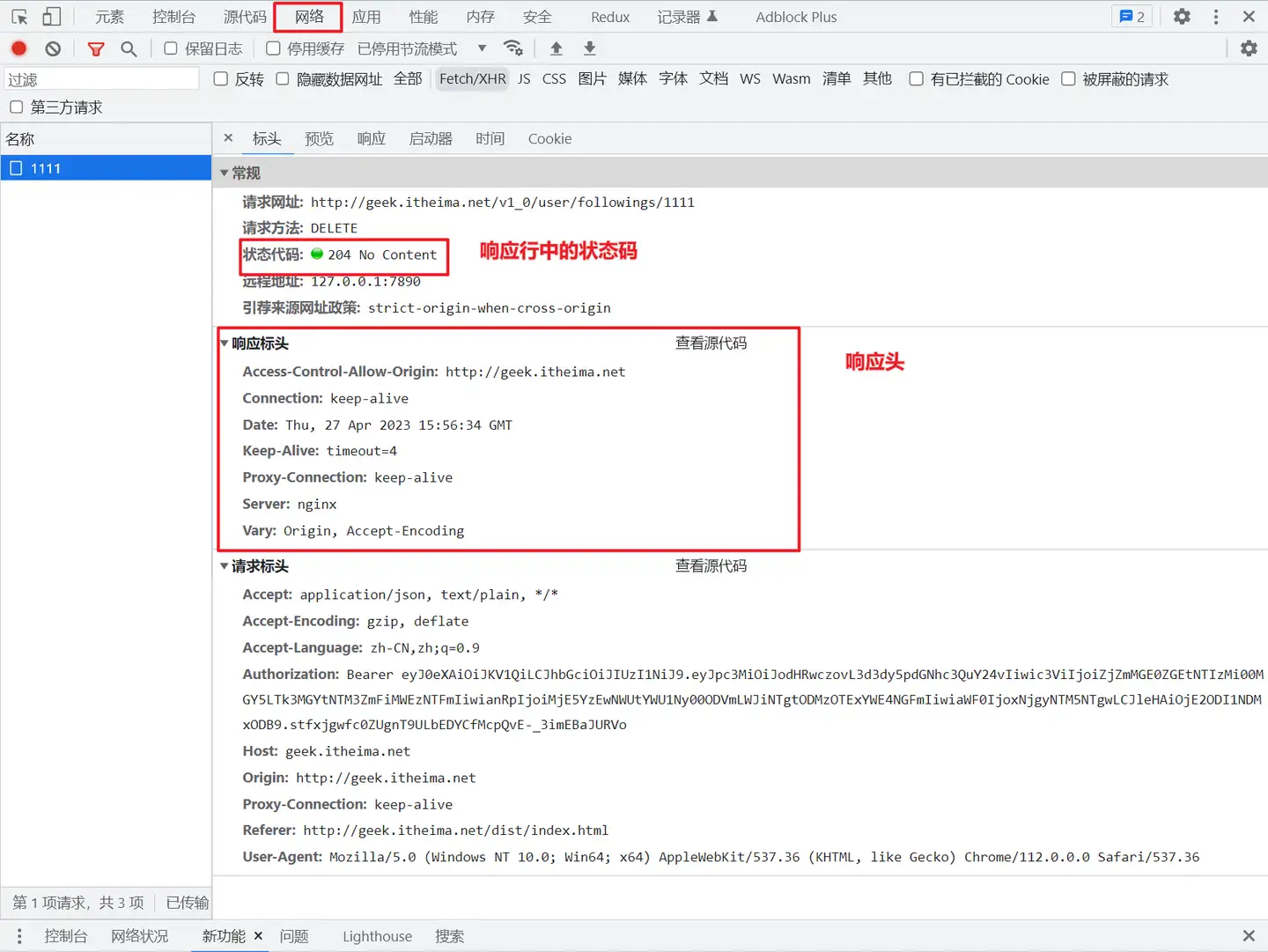
Task: Open network conditions wifi icon
Action: 512,48
